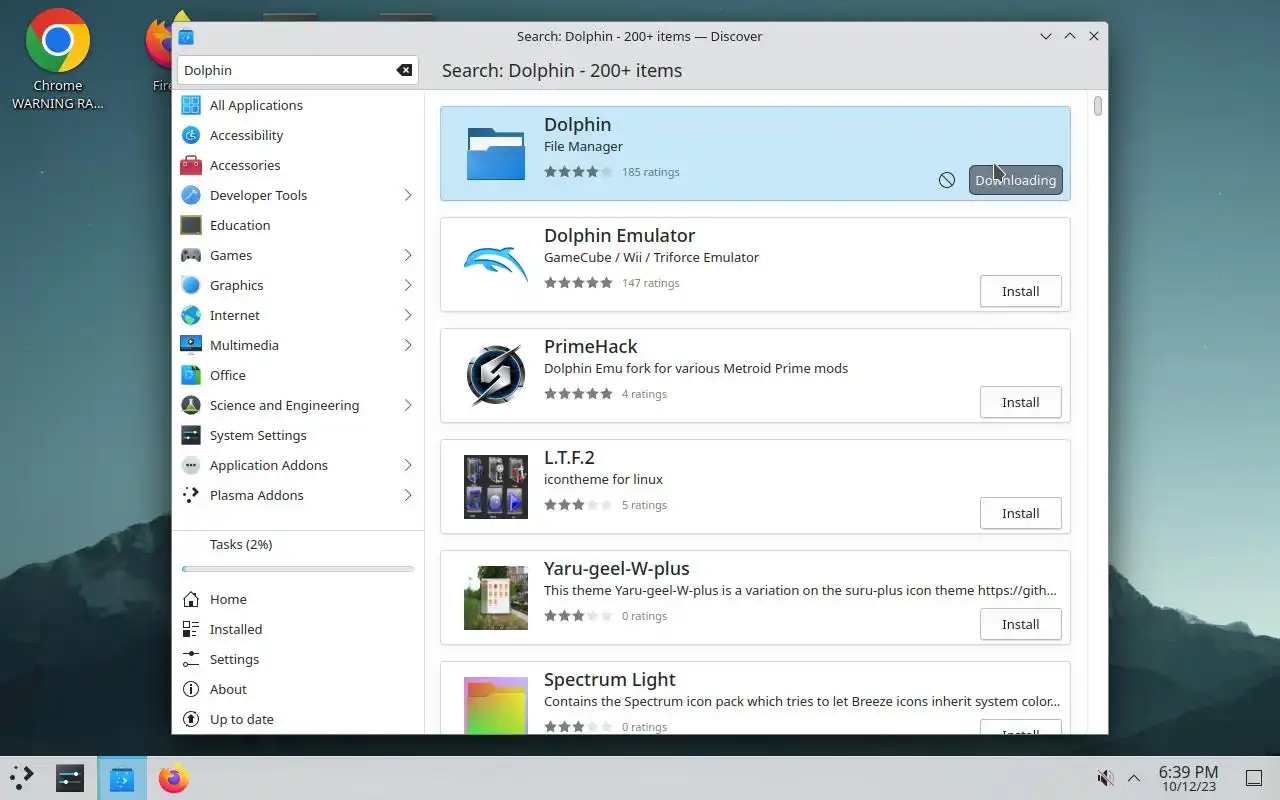Image resolution: width=1280 pixels, height=800 pixels.
Task: Install PrimeHack
Action: [x=1020, y=402]
